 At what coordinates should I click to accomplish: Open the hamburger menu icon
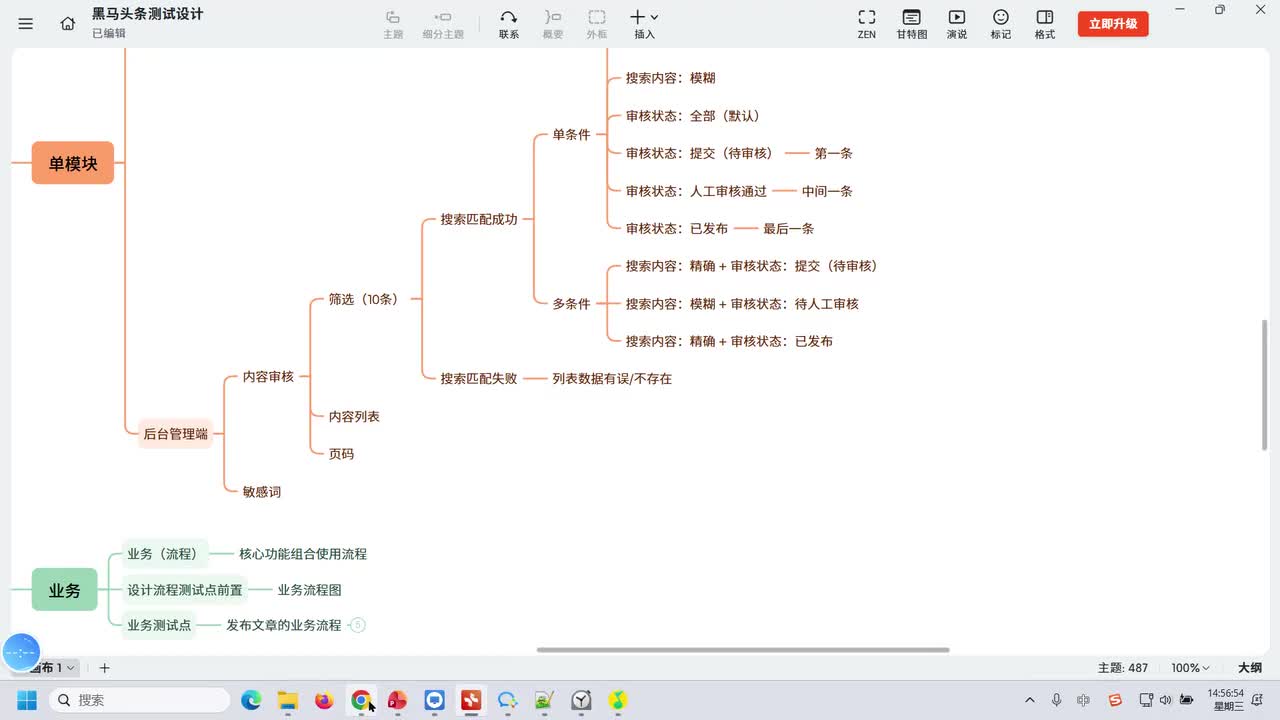pyautogui.click(x=26, y=23)
